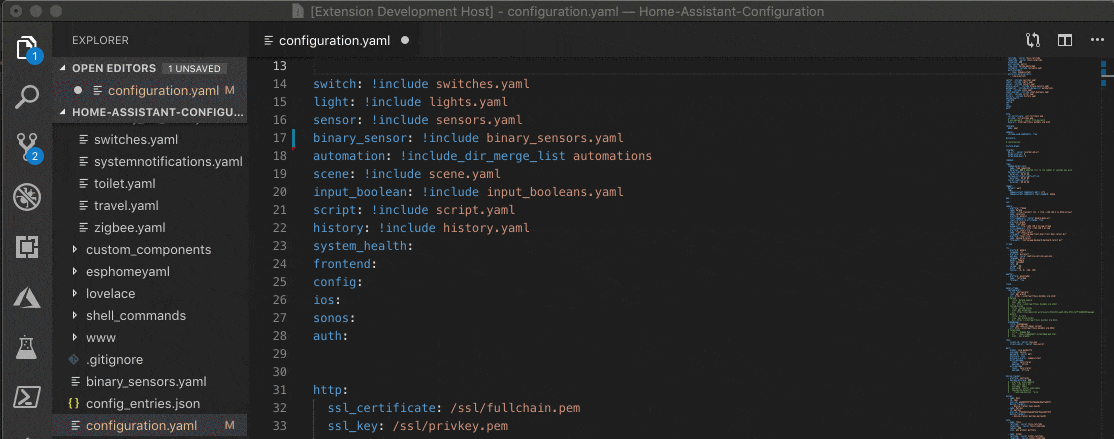Click binary_sensors.yaml in editor line 17
Image resolution: width=1114 pixels, height=439 pixels.
click(x=555, y=137)
